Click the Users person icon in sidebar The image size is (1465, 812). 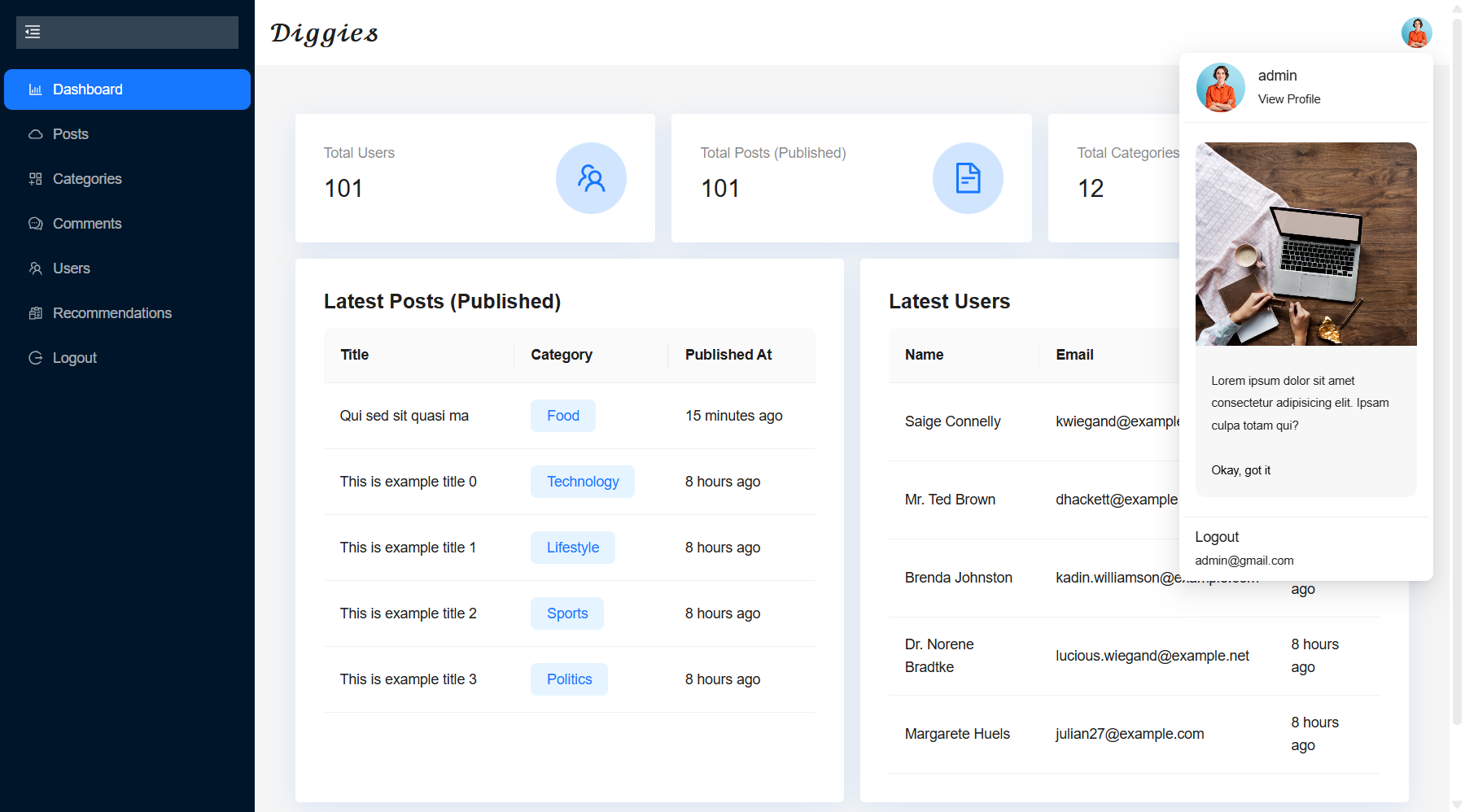coord(35,268)
